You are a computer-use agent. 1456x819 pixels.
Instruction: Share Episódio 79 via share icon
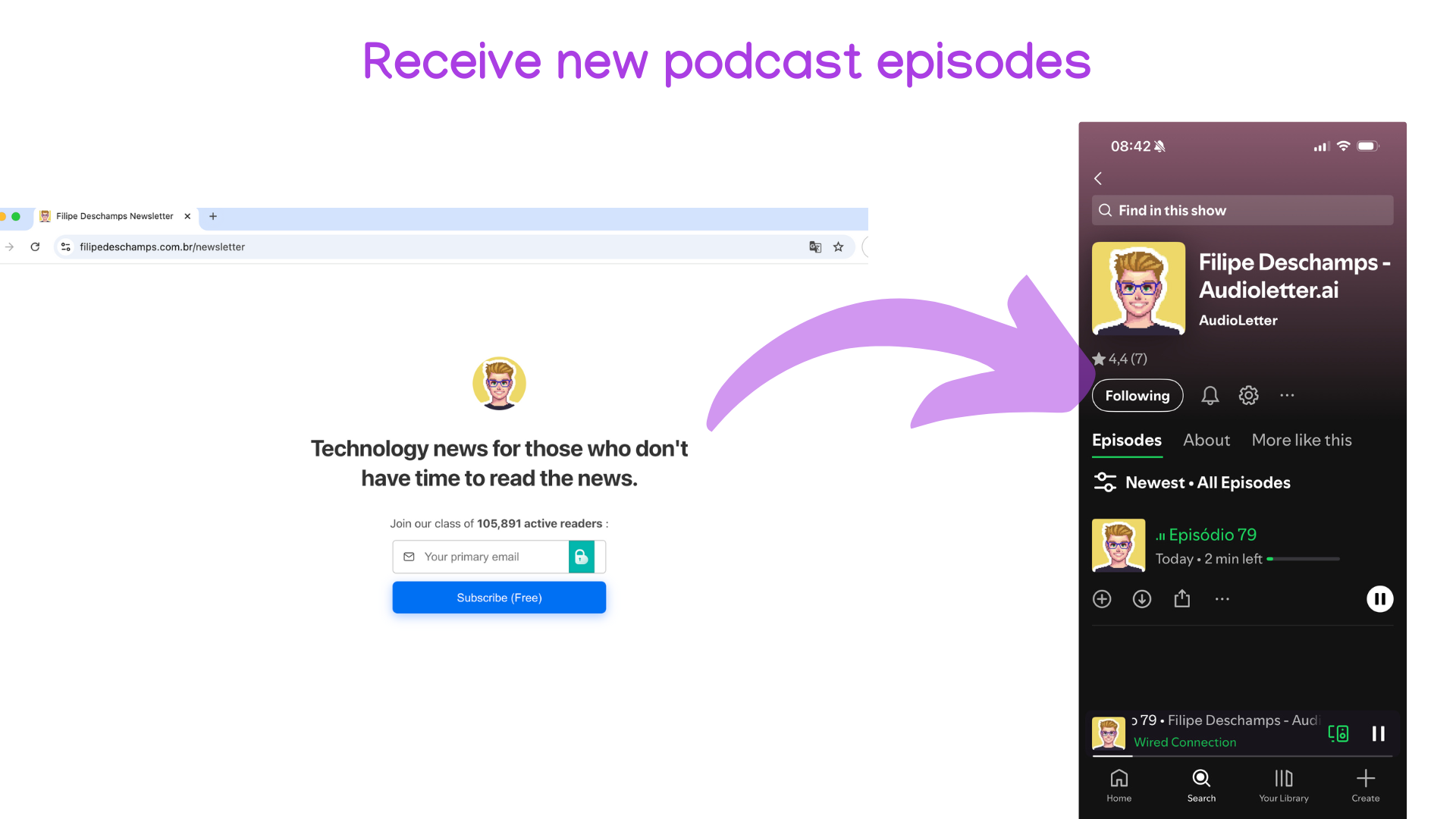[1181, 599]
